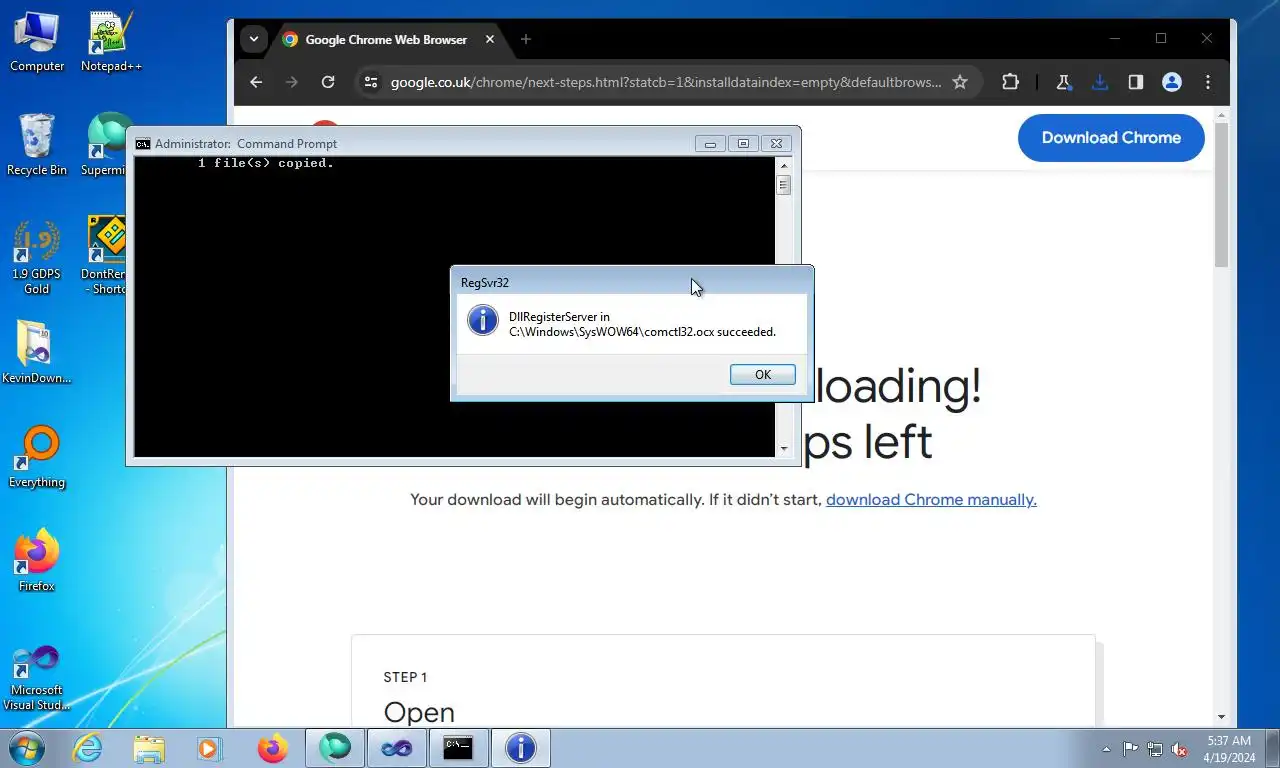This screenshot has width=1280, height=768.
Task: Maximize the Command Prompt window
Action: [x=743, y=143]
